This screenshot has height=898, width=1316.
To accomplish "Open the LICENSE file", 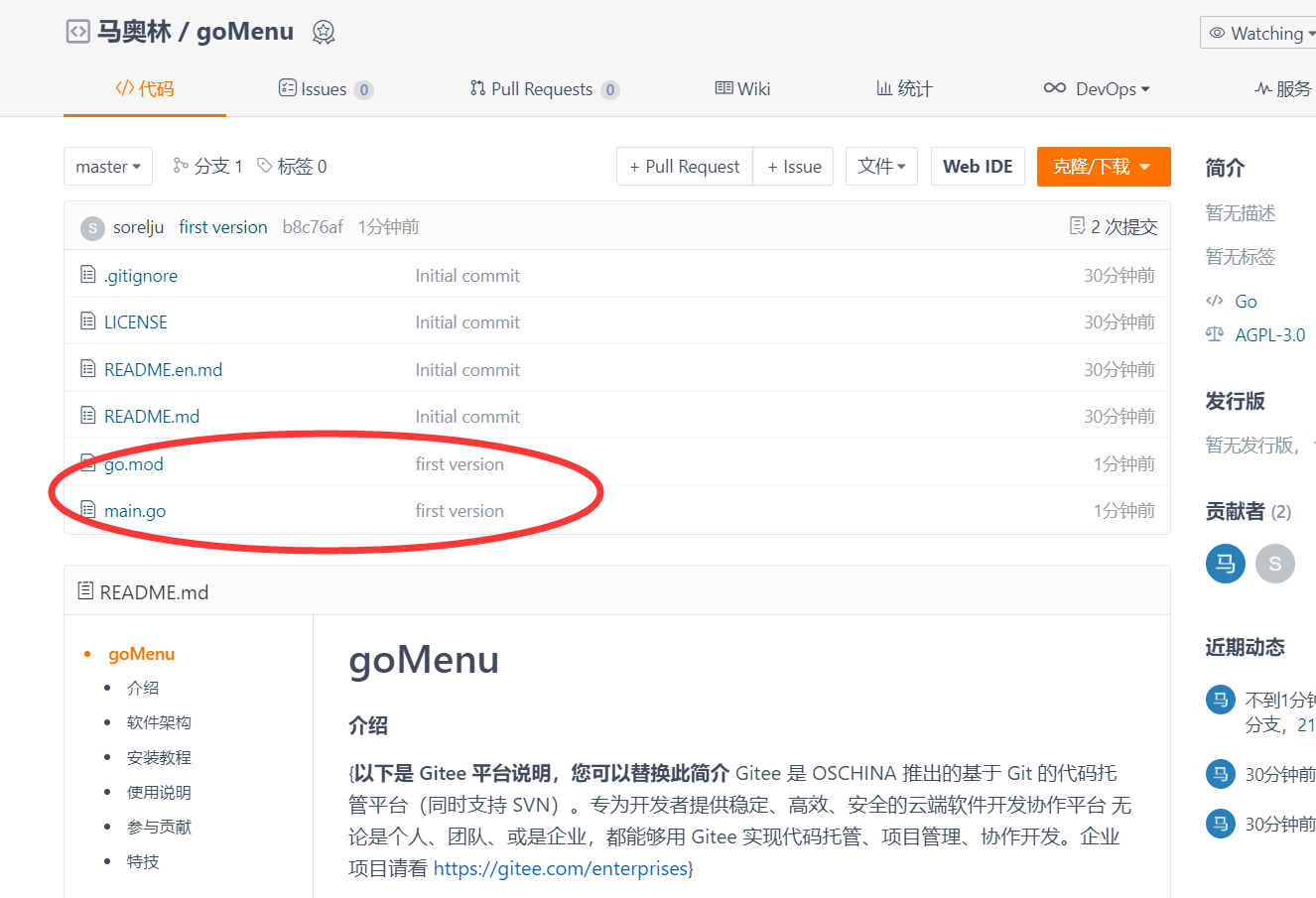I will click(136, 322).
